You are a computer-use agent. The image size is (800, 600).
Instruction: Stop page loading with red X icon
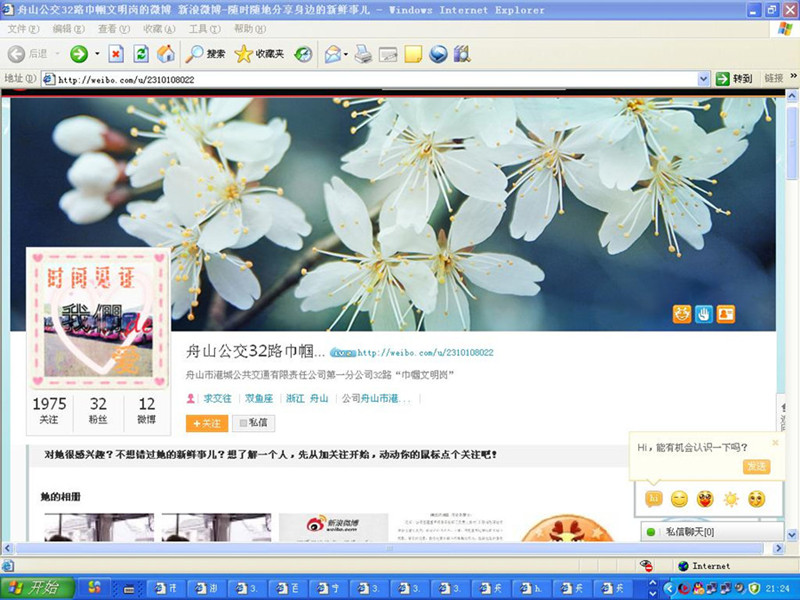(116, 54)
